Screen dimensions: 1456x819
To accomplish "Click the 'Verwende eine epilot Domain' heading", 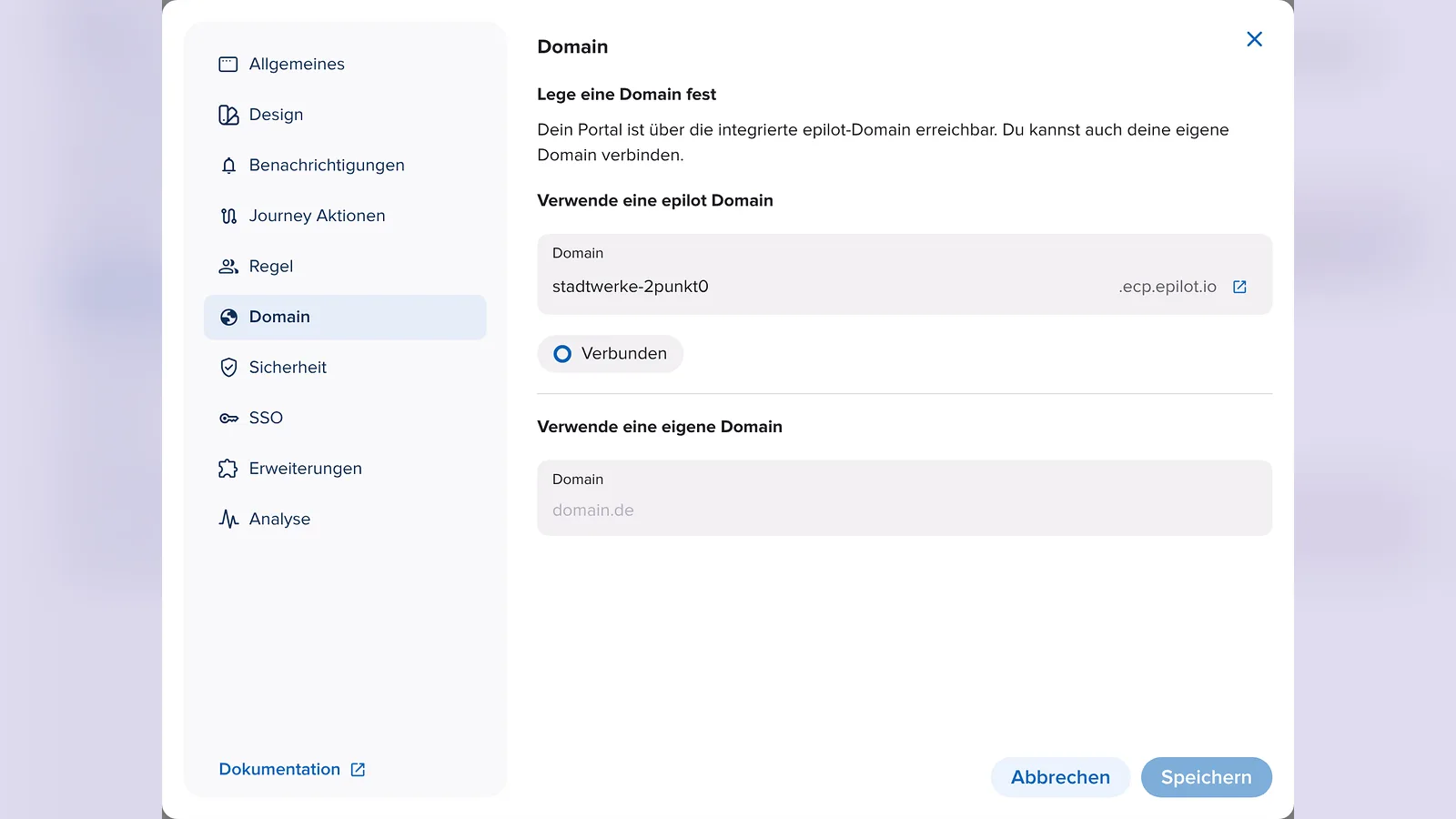I will [x=655, y=201].
